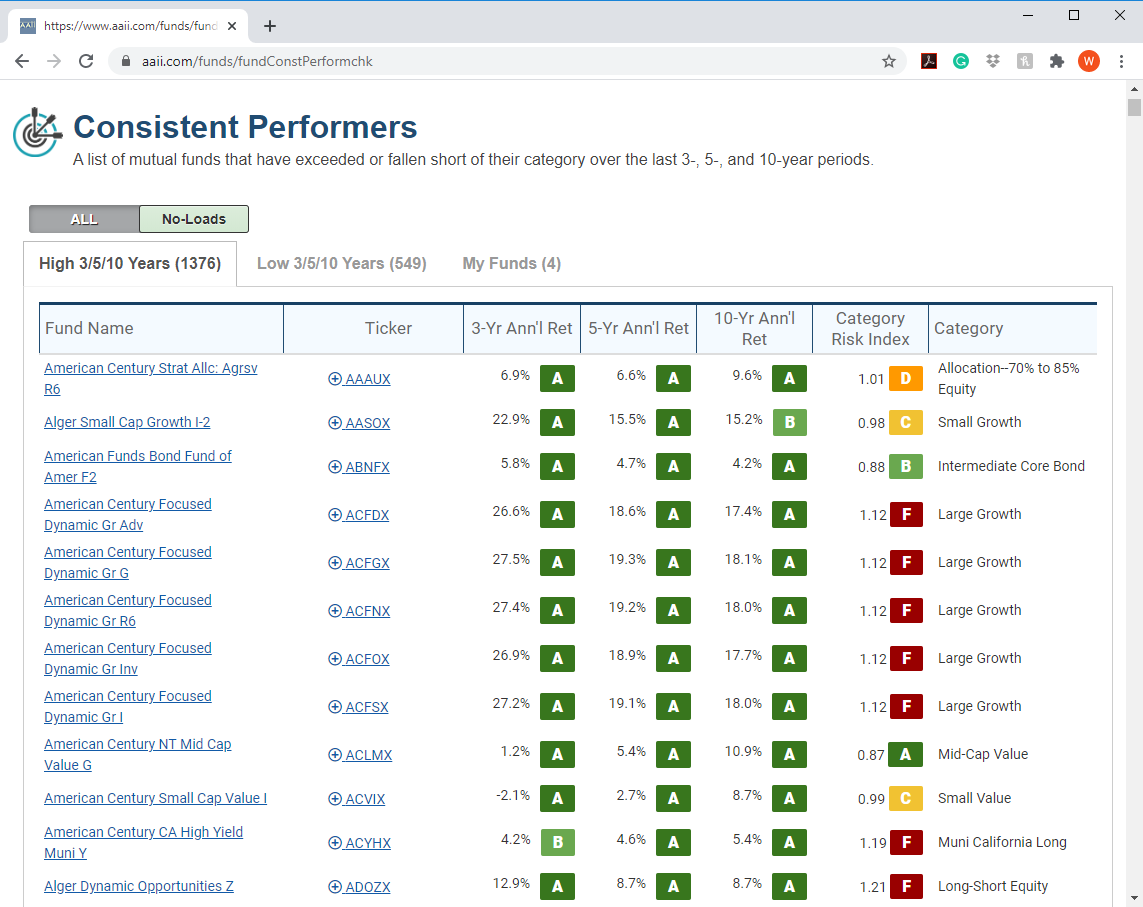Switch the filter to ALL funds
Image resolution: width=1143 pixels, height=907 pixels.
pos(84,219)
